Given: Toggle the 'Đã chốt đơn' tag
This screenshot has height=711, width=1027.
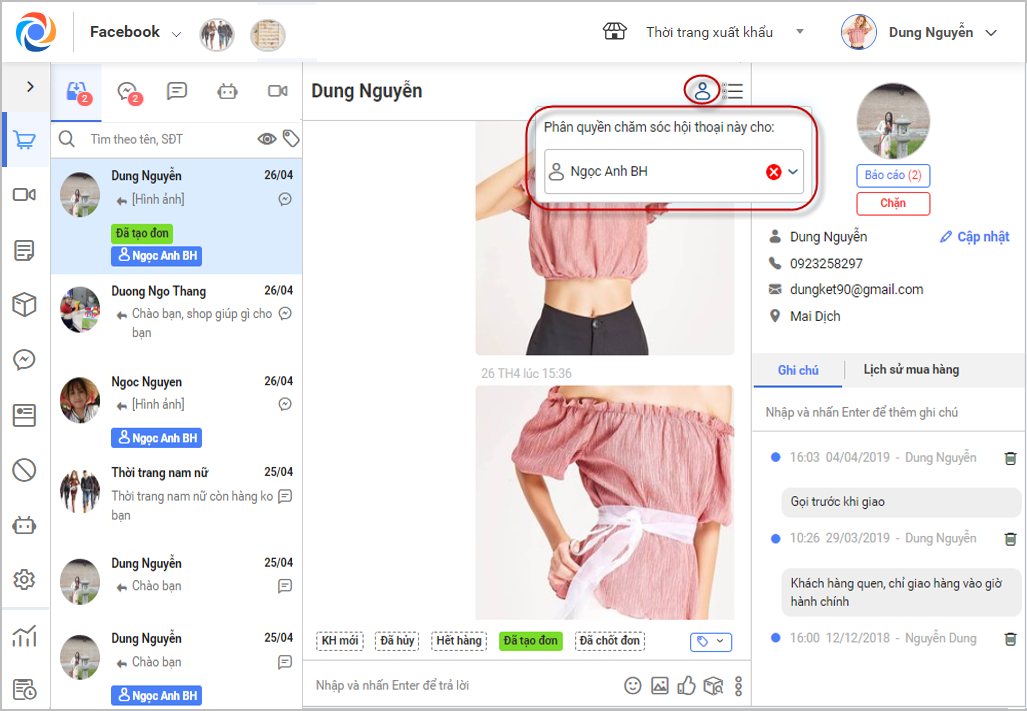Looking at the screenshot, I should pyautogui.click(x=609, y=640).
